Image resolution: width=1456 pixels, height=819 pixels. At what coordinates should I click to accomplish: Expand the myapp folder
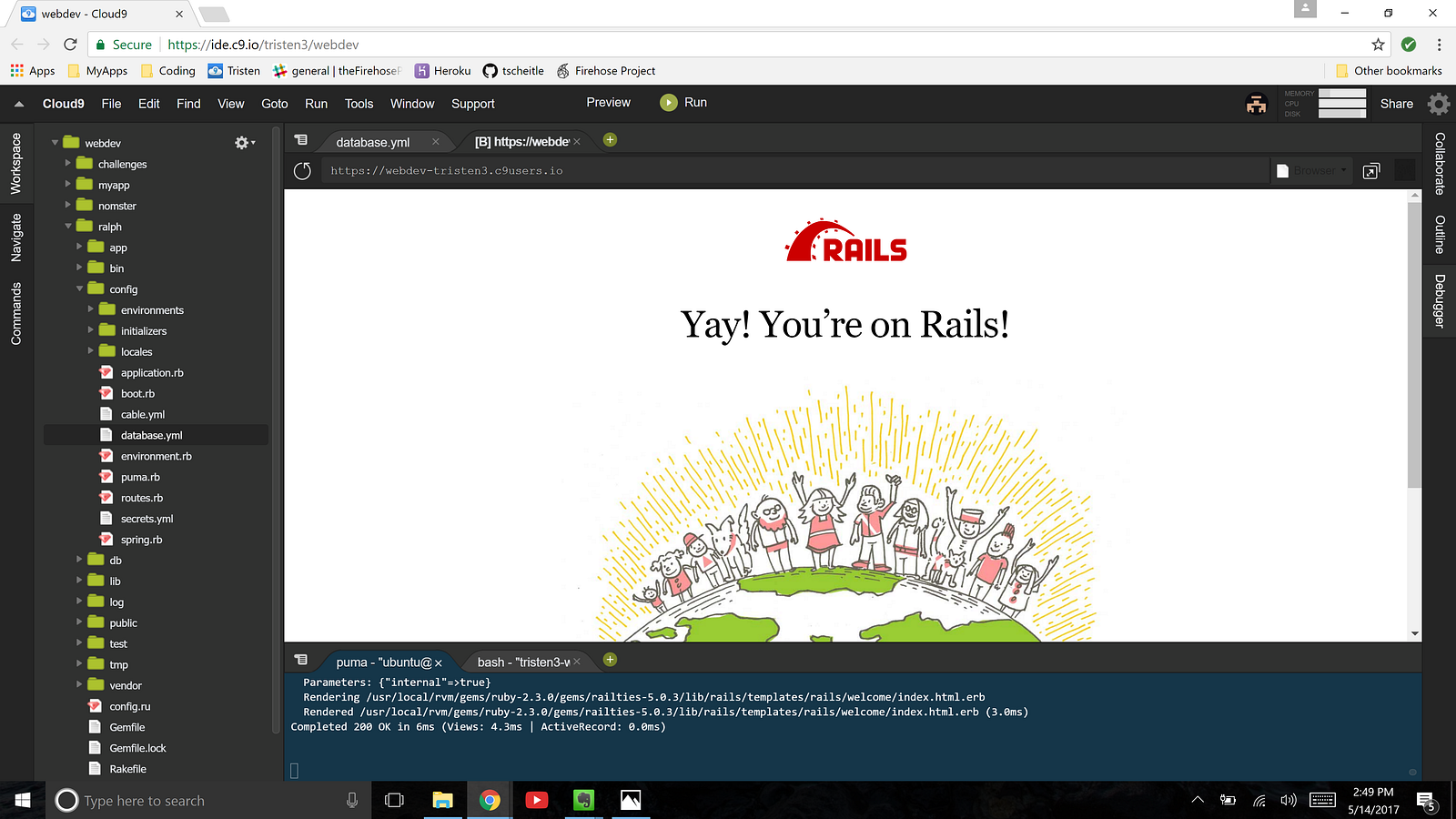[67, 185]
